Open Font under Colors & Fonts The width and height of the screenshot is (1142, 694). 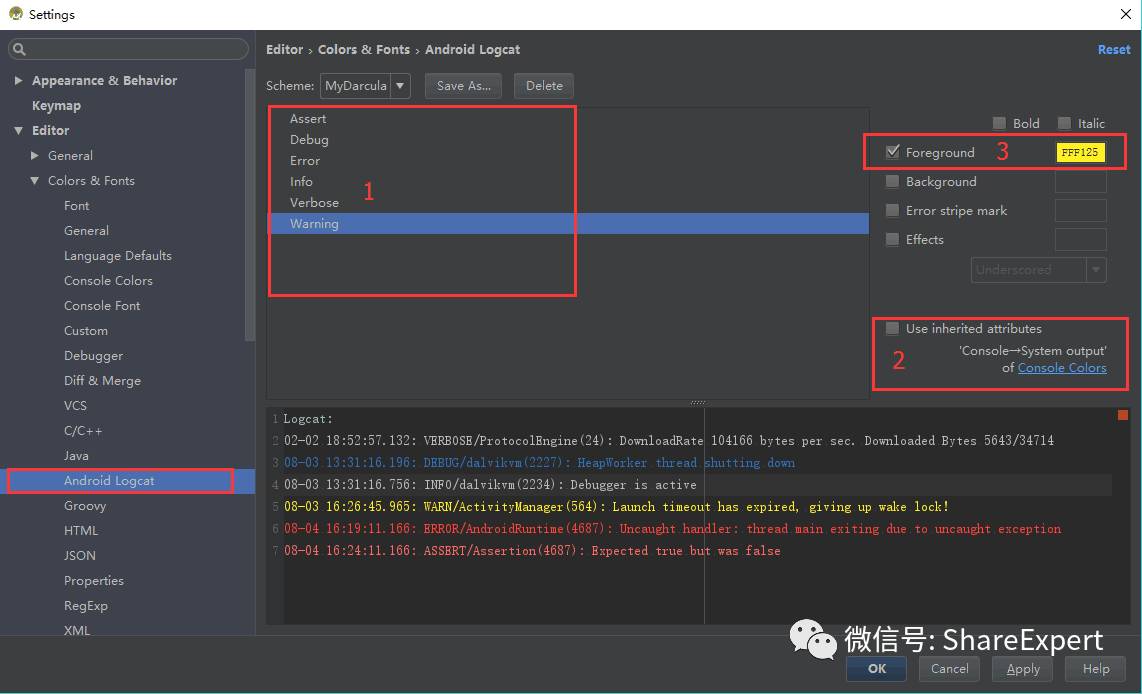point(76,205)
